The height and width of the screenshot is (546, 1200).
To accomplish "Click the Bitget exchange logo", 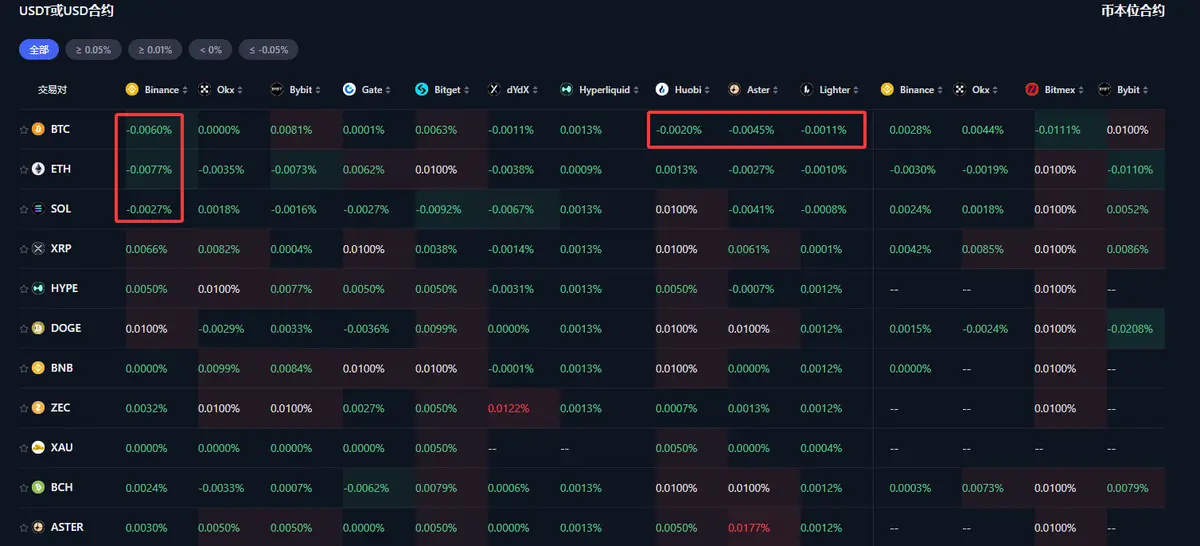I will [422, 90].
